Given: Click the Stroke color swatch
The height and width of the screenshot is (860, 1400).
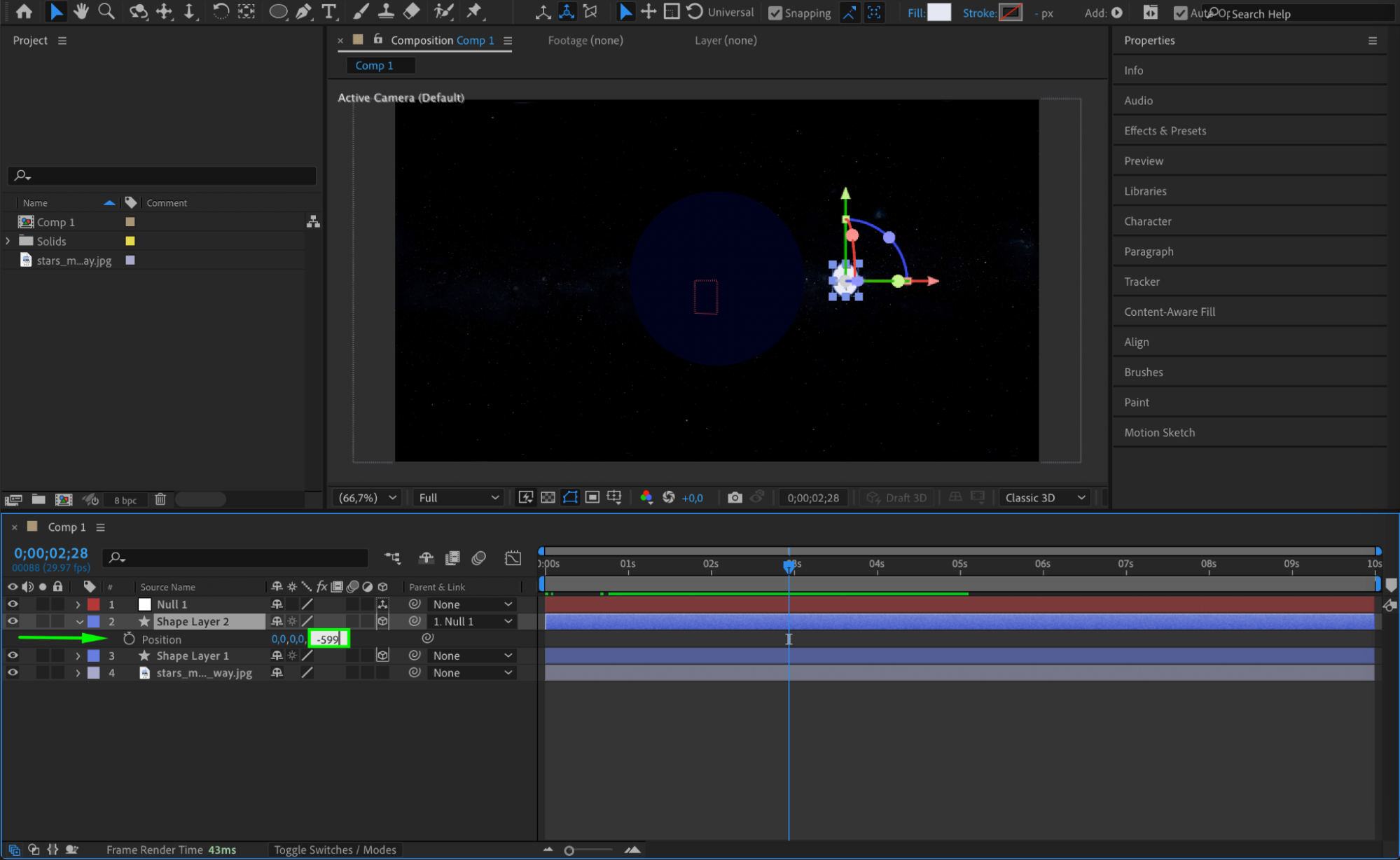Looking at the screenshot, I should pyautogui.click(x=1011, y=12).
